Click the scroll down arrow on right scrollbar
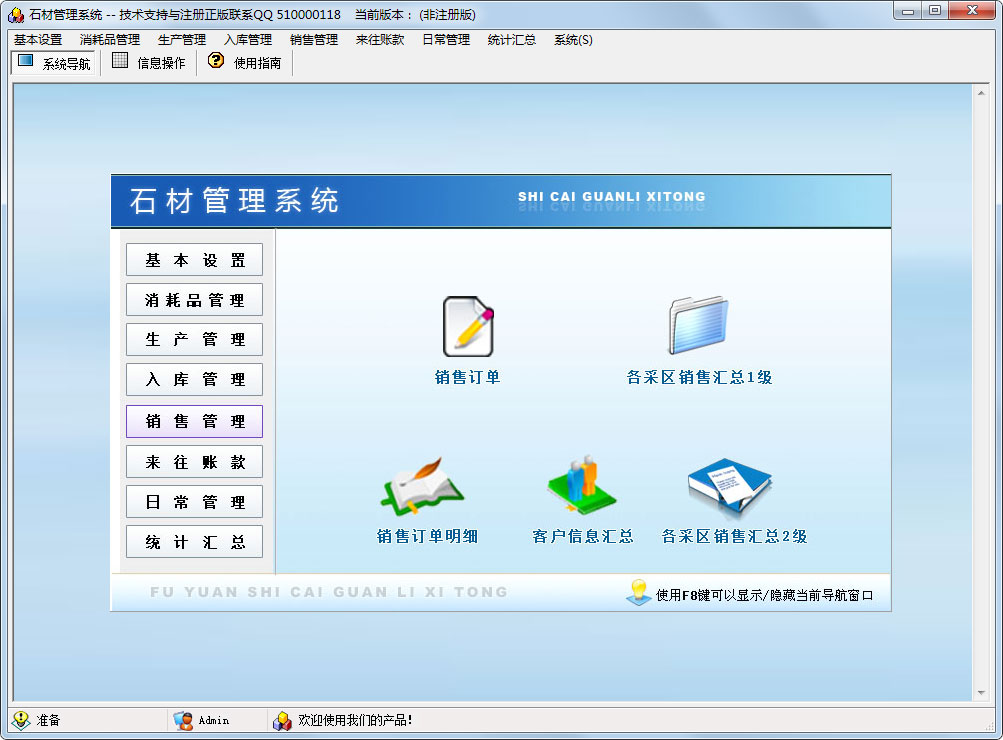Image resolution: width=1003 pixels, height=740 pixels. (980, 693)
